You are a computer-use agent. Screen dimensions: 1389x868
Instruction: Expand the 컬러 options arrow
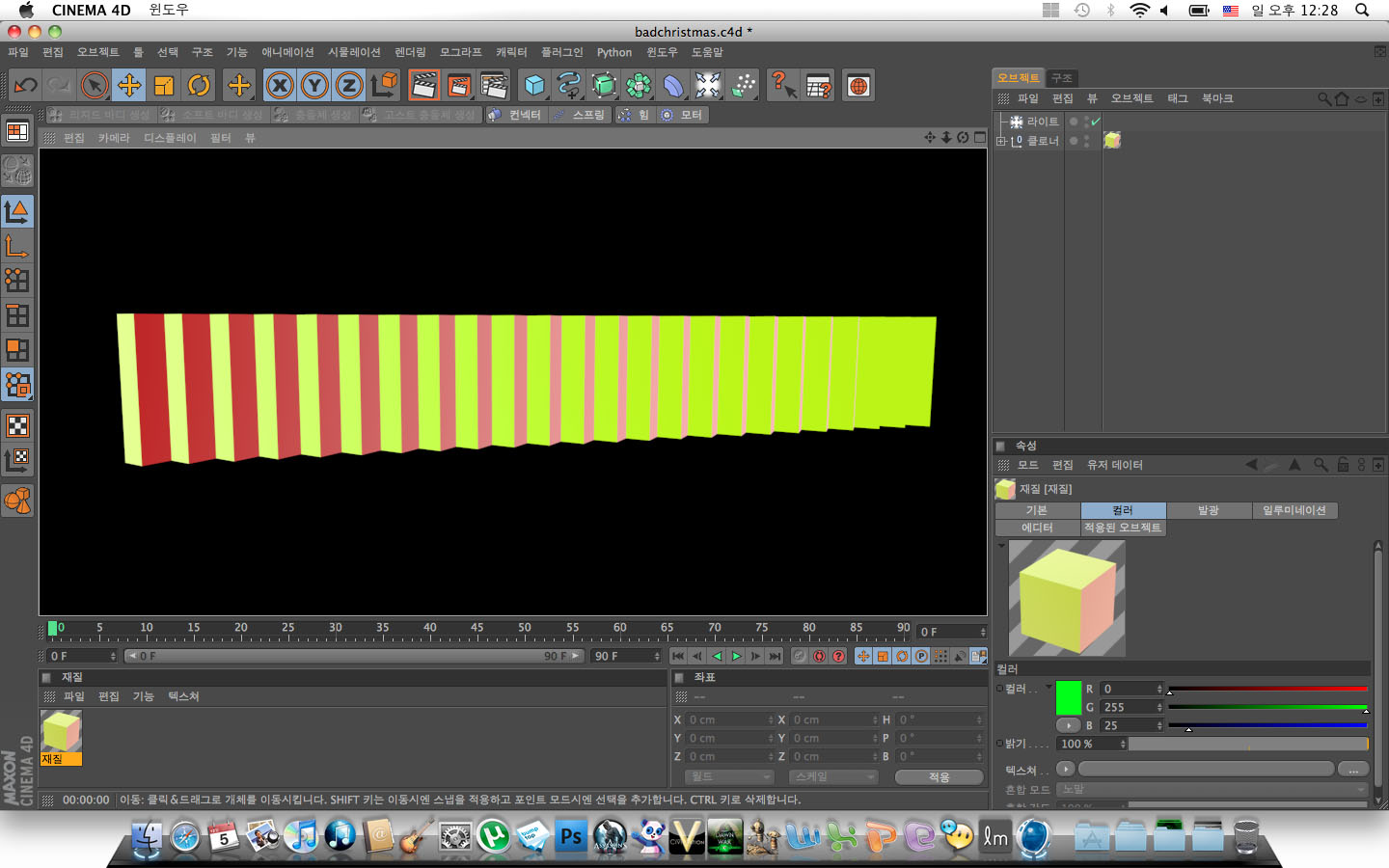(x=1049, y=688)
